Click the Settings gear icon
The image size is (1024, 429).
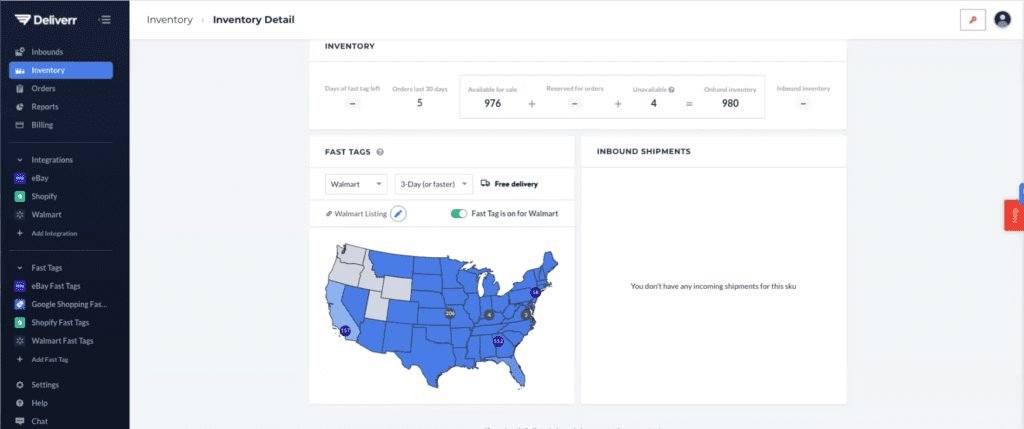pos(20,385)
